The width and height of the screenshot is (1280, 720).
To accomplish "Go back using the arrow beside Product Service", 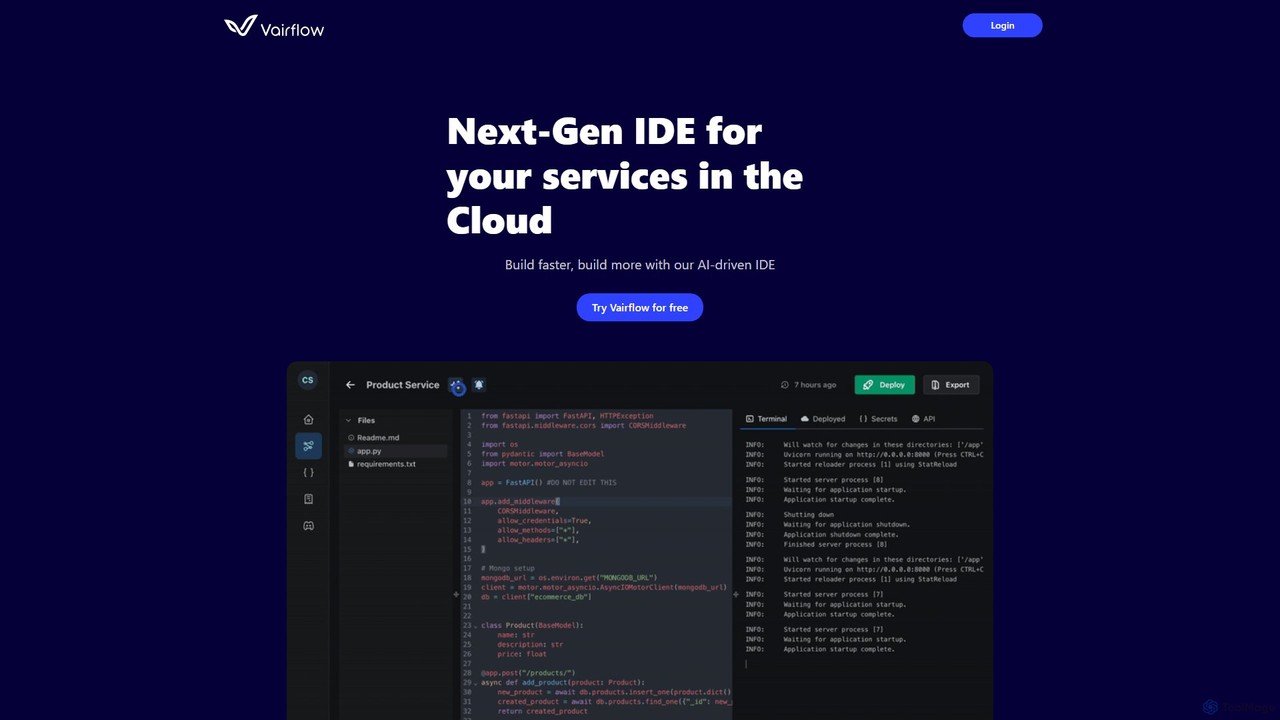I will click(350, 385).
